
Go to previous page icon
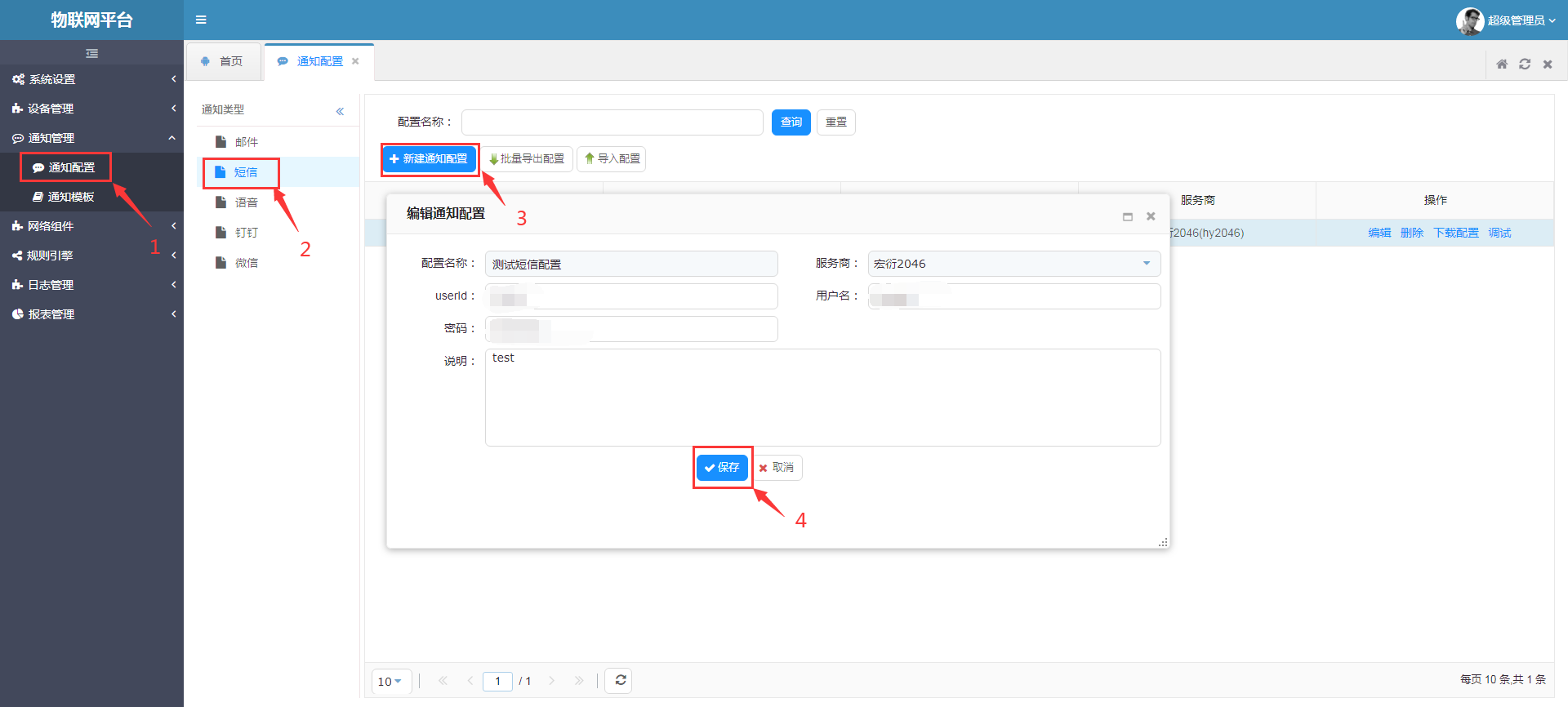point(470,681)
